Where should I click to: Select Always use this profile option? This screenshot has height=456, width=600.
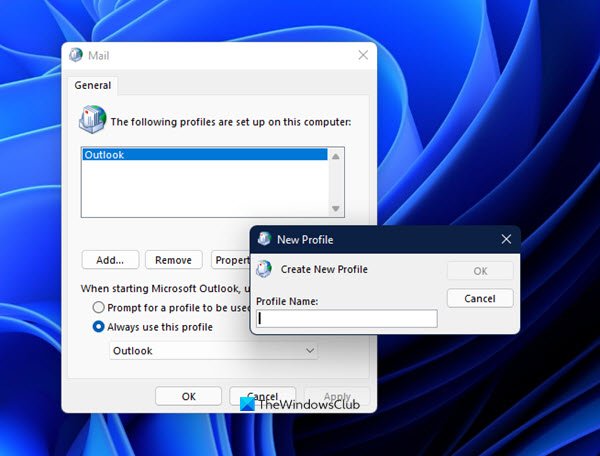[98, 327]
